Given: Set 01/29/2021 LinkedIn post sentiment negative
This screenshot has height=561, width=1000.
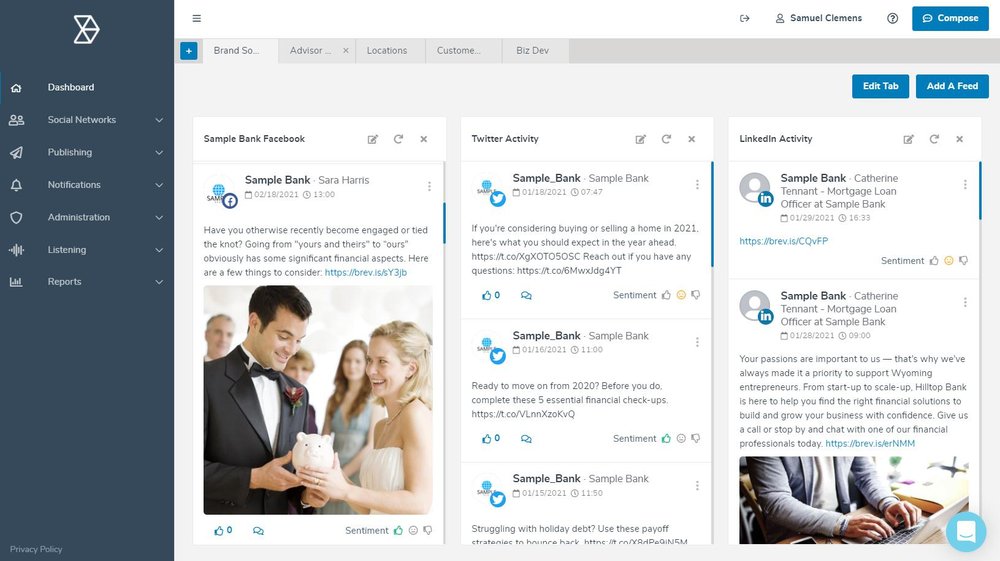Looking at the screenshot, I should 964,261.
